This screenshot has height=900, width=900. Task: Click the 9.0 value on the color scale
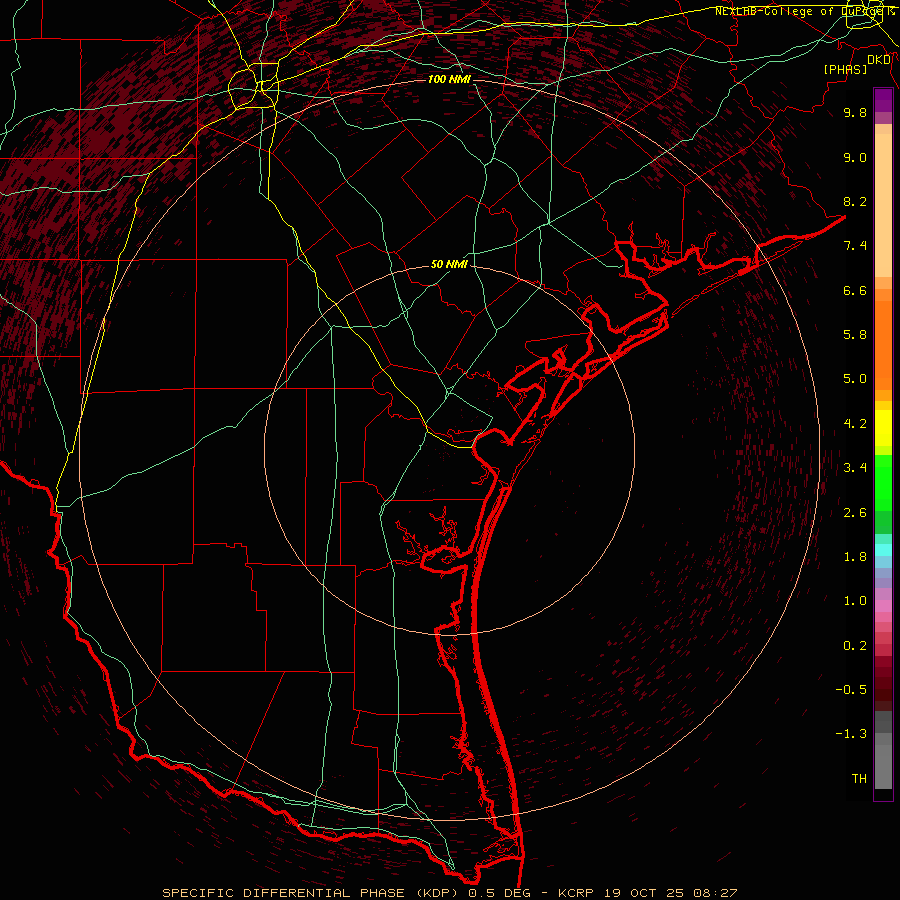point(855,158)
